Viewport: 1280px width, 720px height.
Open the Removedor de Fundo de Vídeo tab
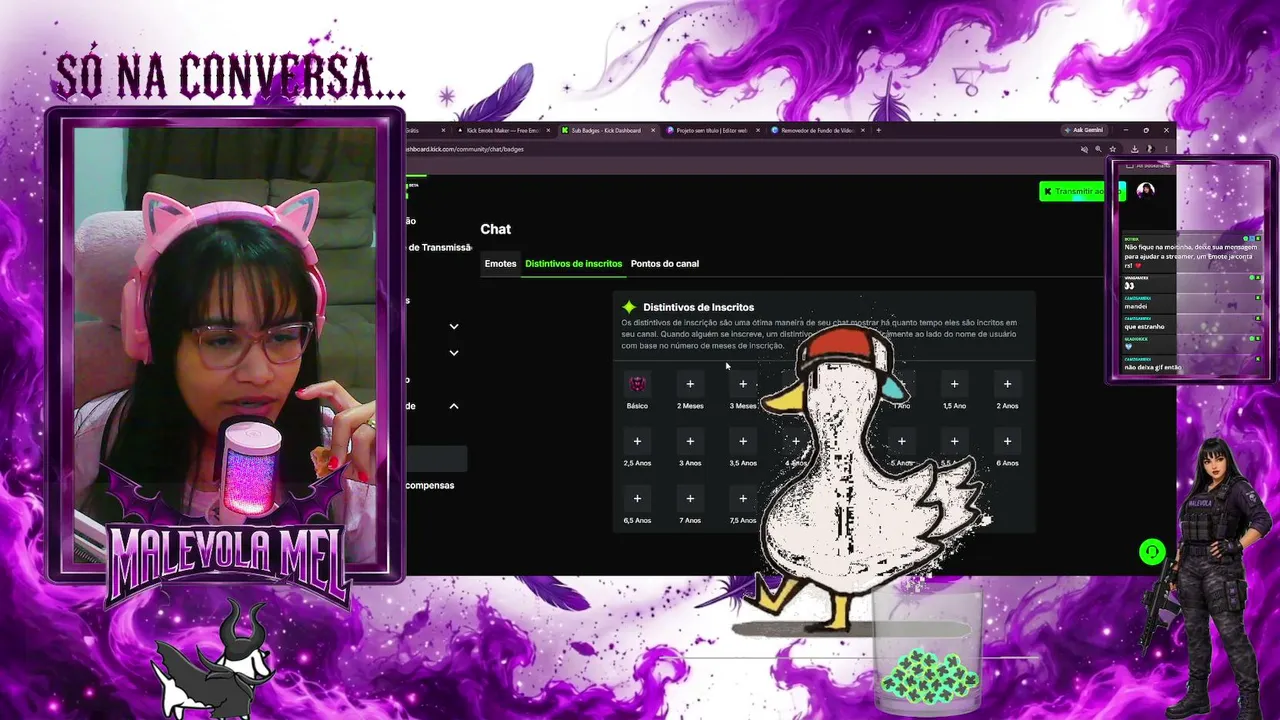815,130
